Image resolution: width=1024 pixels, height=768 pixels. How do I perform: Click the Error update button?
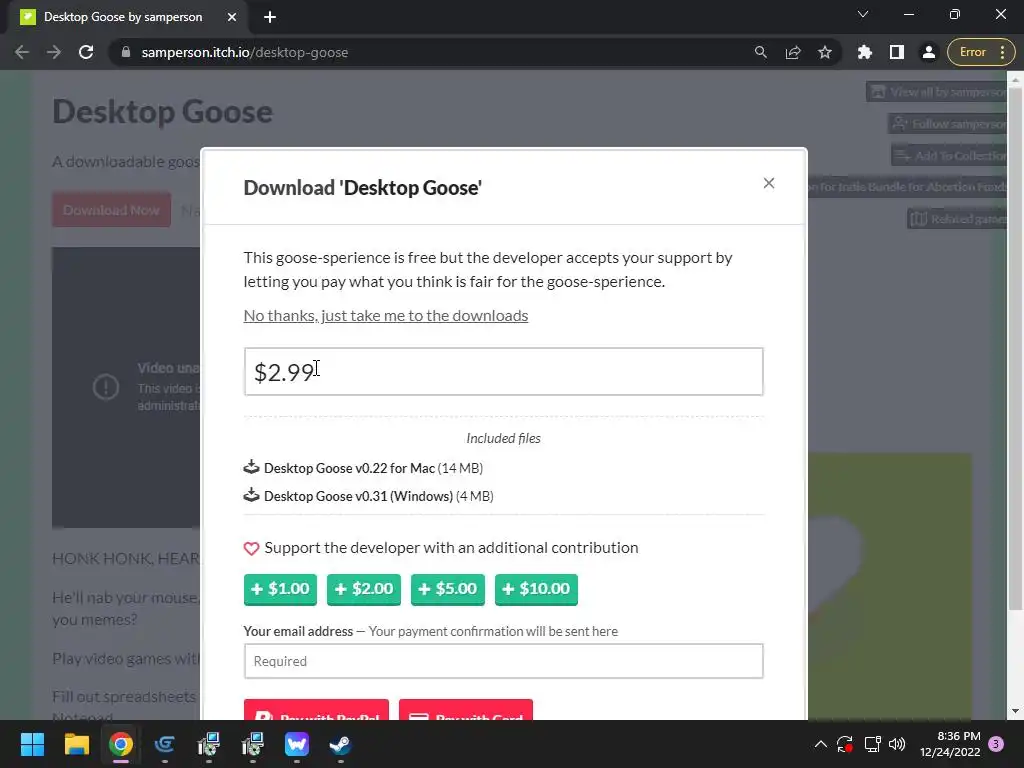click(981, 52)
